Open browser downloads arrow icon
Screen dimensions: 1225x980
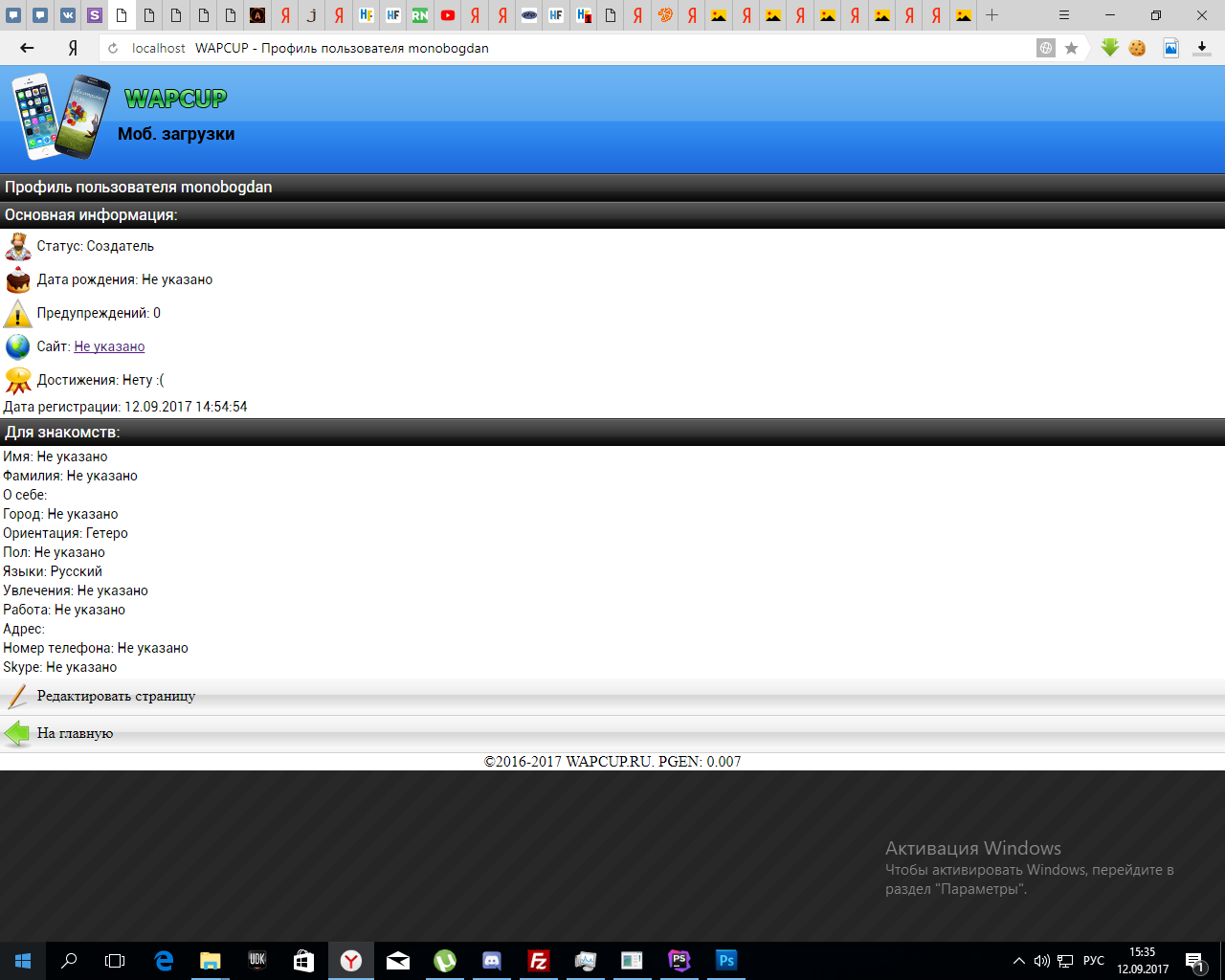[1202, 48]
